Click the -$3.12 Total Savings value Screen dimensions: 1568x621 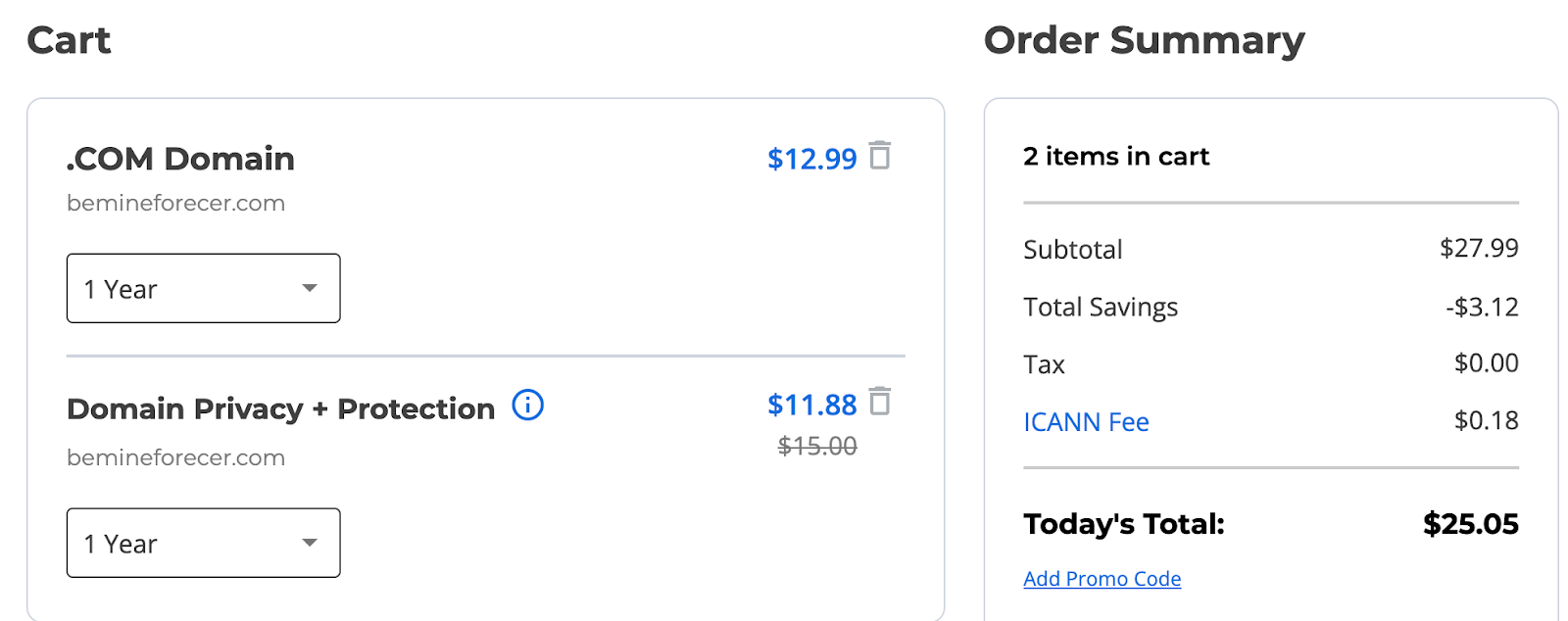pyautogui.click(x=1482, y=308)
